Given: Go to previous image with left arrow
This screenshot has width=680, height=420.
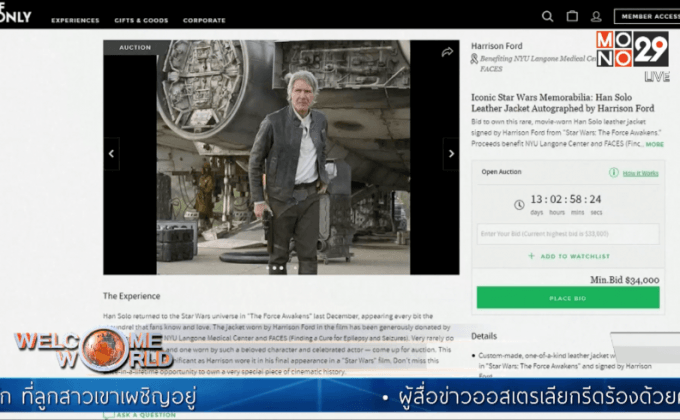Looking at the screenshot, I should tap(111, 154).
